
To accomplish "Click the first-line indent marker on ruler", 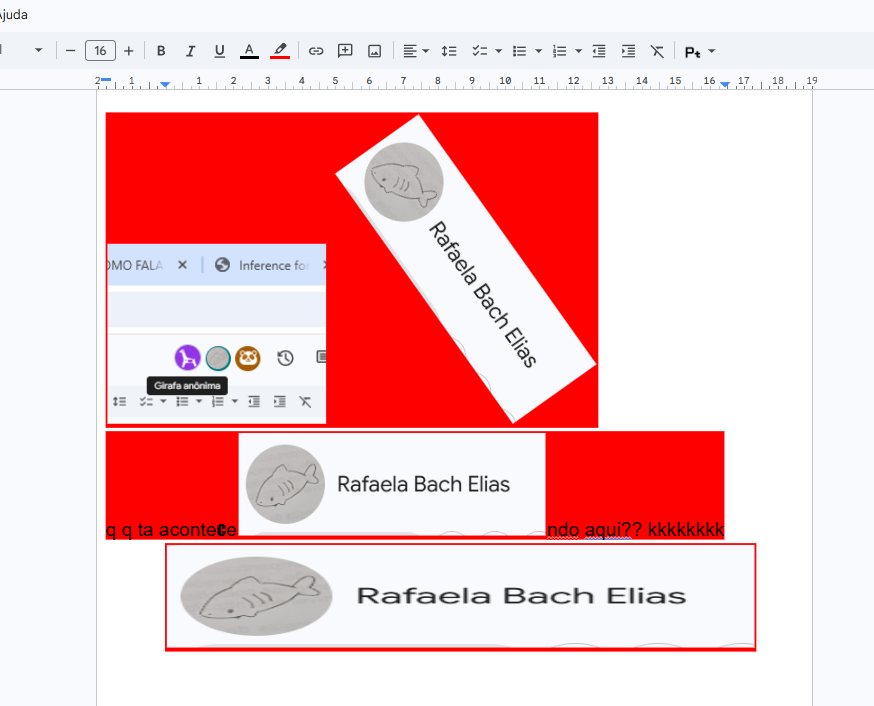I will click(106, 80).
